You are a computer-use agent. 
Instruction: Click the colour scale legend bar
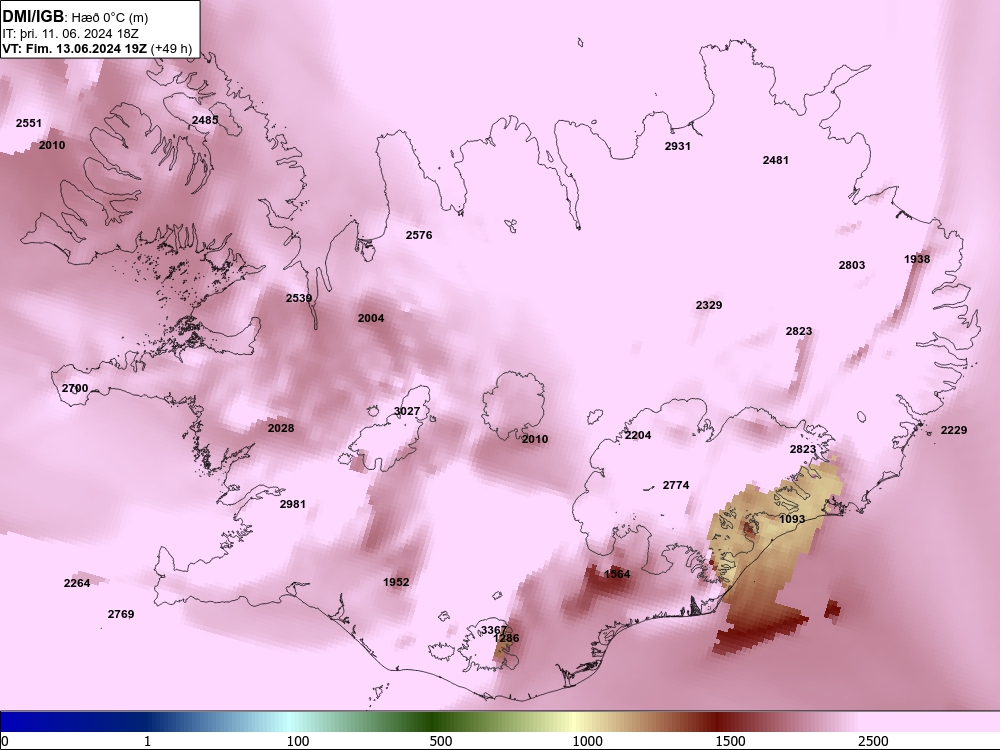tap(500, 722)
